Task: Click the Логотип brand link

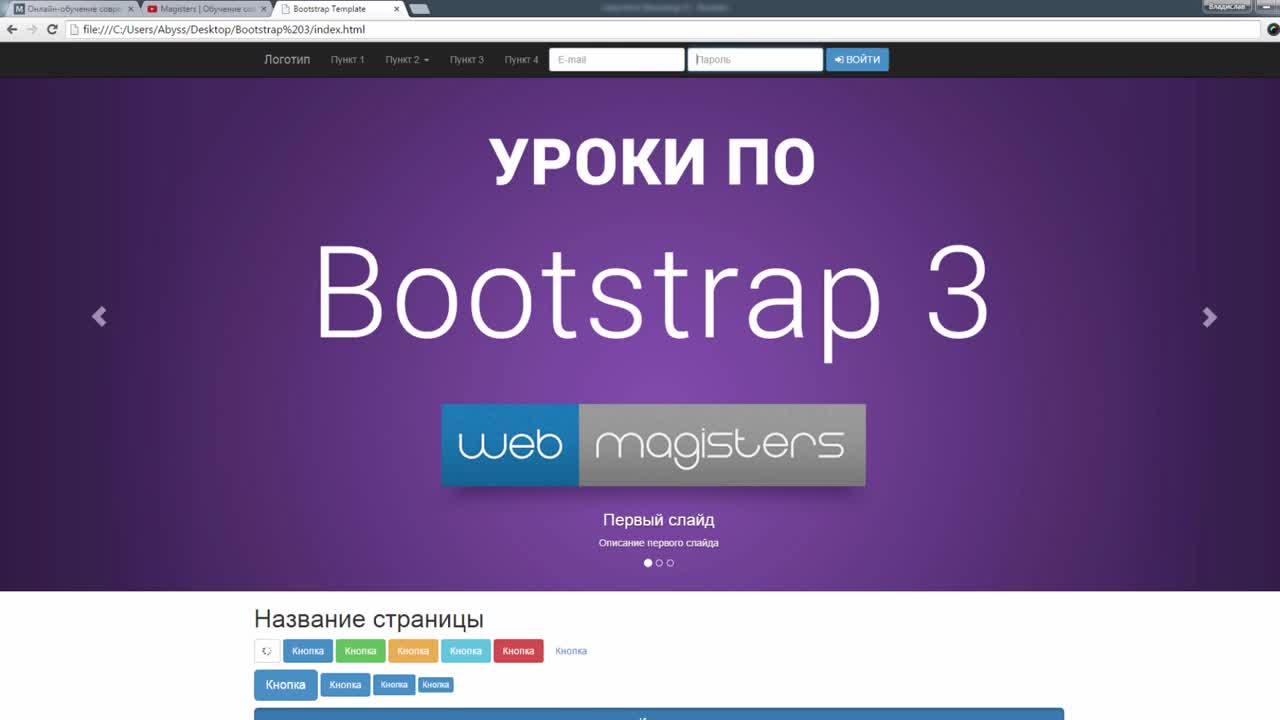Action: point(287,60)
